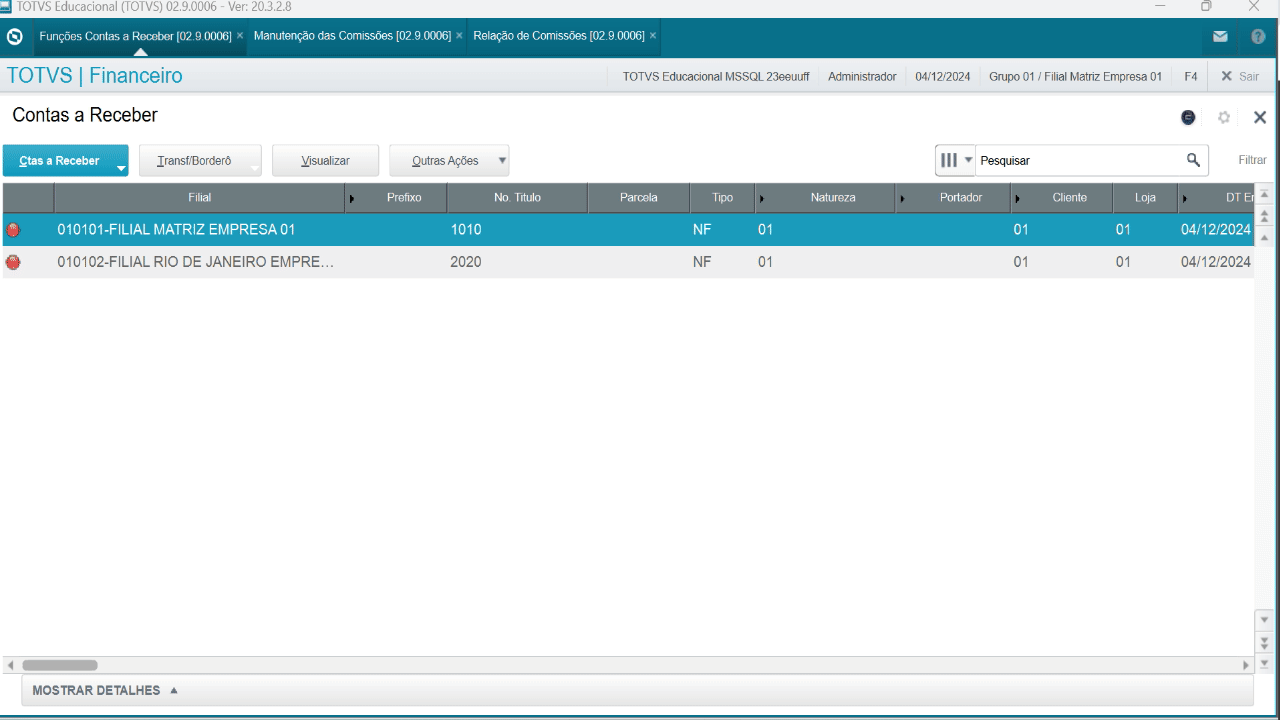This screenshot has height=720, width=1280.
Task: Page down with the double down arrow
Action: tap(1264, 642)
